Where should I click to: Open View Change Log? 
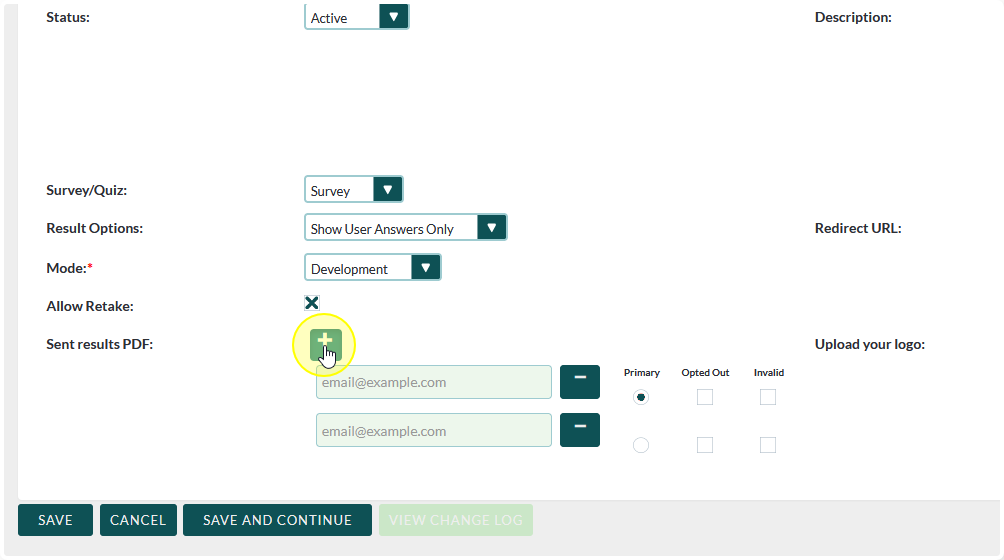coord(455,520)
